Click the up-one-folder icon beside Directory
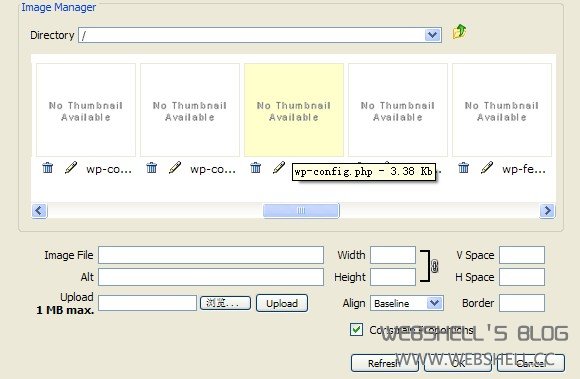This screenshot has height=379, width=580. 459,32
